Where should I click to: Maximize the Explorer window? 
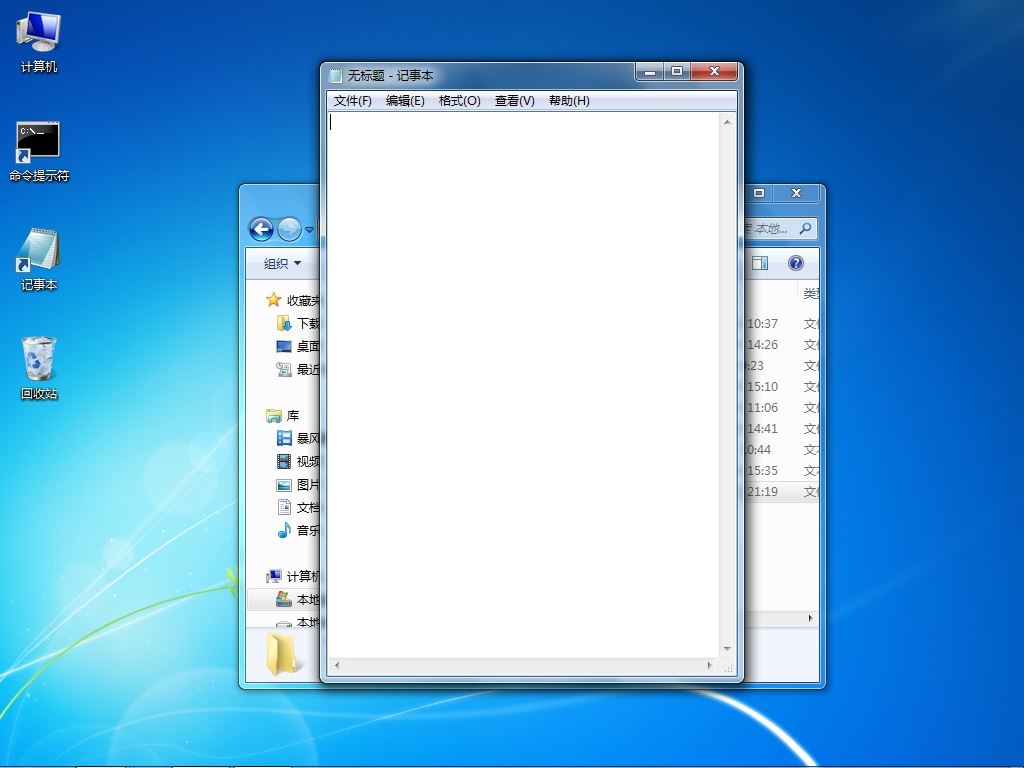pyautogui.click(x=759, y=193)
